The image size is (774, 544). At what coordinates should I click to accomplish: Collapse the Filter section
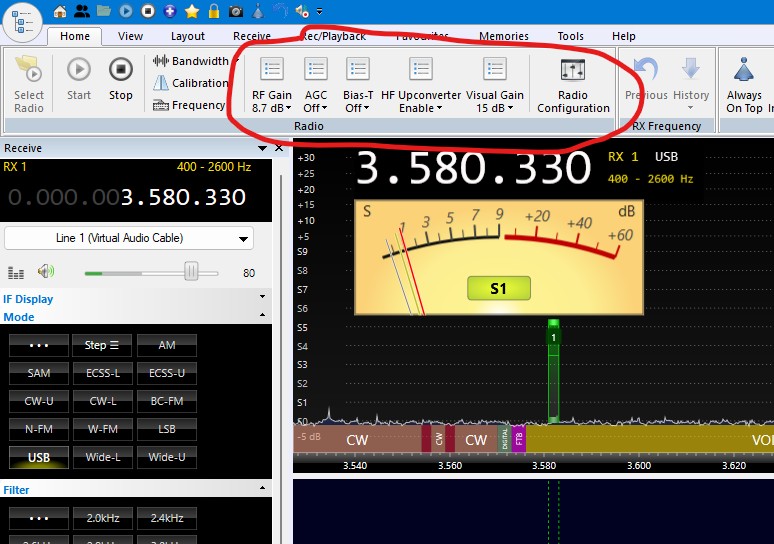click(x=262, y=488)
